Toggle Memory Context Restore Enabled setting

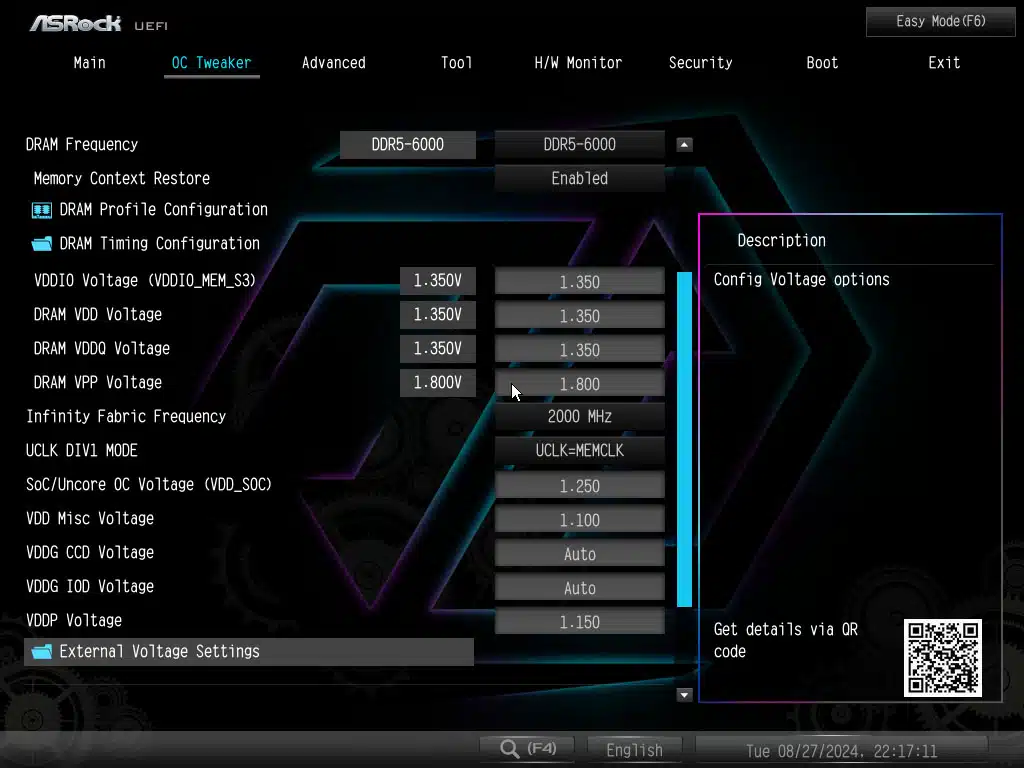click(579, 179)
